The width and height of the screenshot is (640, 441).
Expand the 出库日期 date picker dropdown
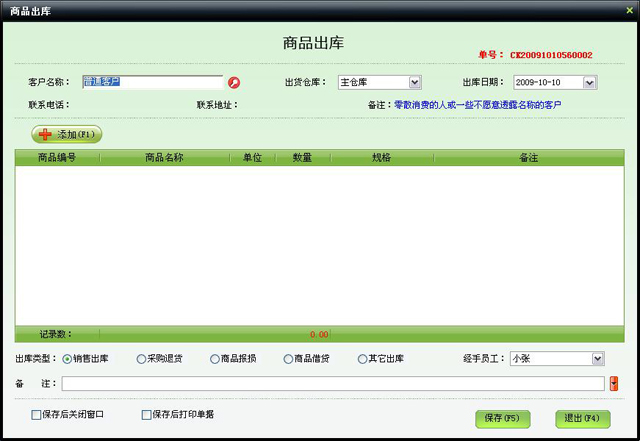click(x=590, y=82)
